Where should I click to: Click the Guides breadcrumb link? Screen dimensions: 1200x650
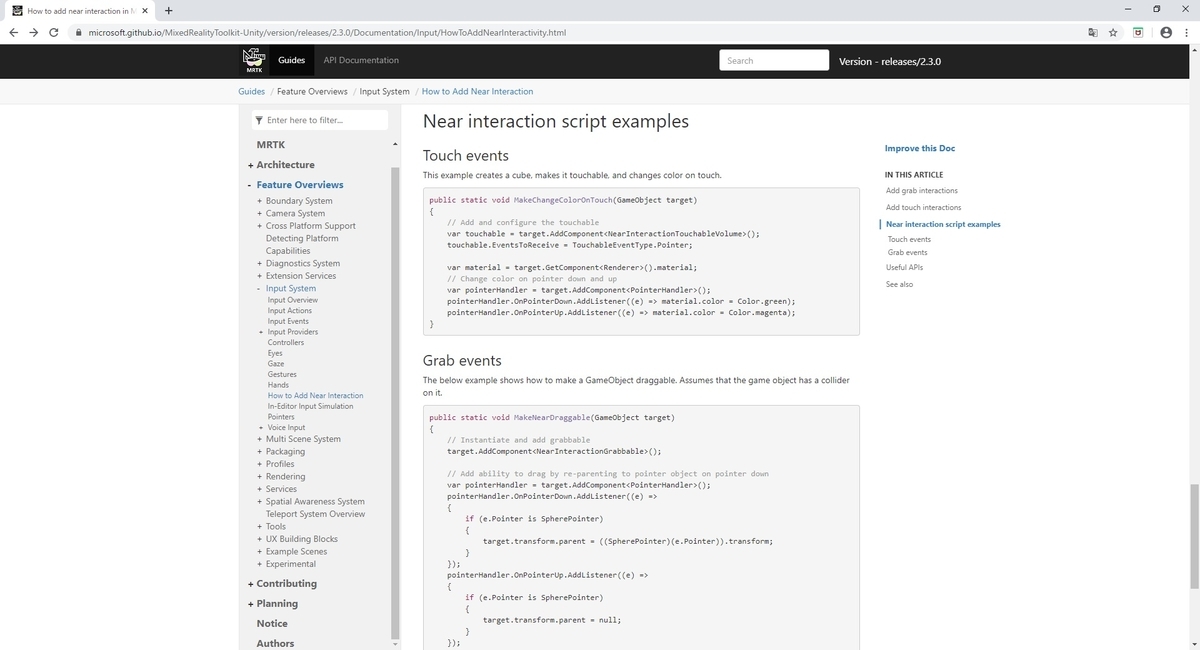pos(251,91)
